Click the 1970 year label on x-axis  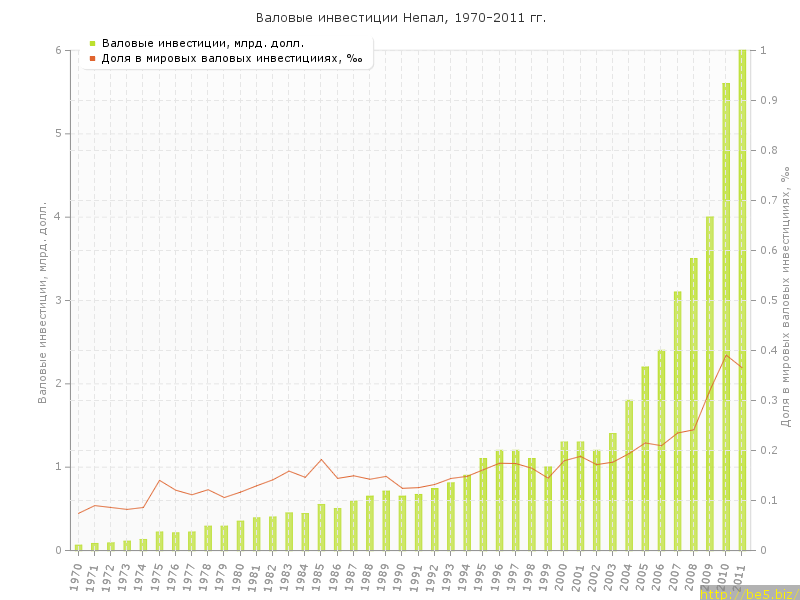pyautogui.click(x=77, y=576)
